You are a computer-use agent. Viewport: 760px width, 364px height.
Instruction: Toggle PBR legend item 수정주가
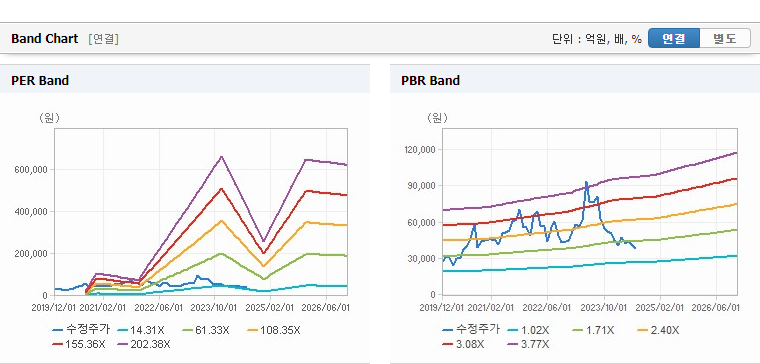[x=471, y=330]
